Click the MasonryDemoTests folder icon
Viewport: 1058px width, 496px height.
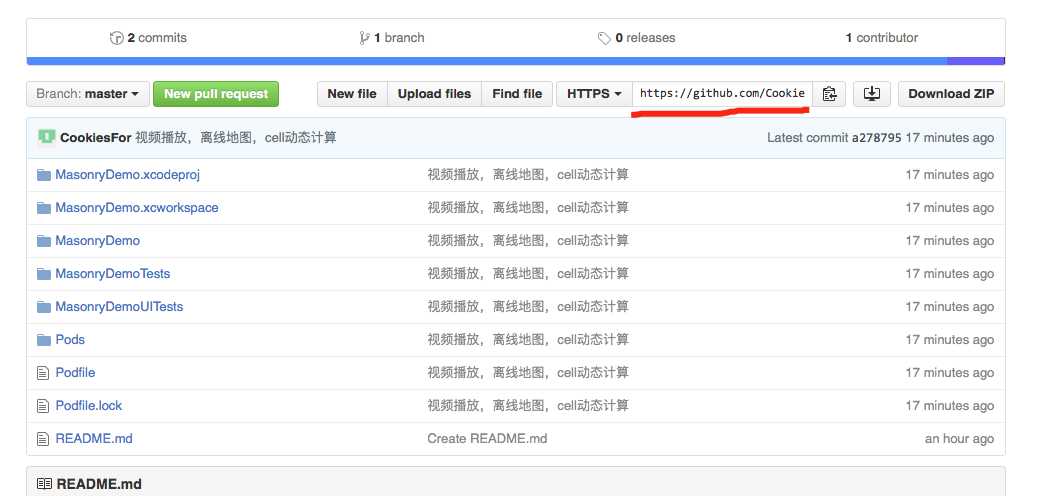pos(44,274)
